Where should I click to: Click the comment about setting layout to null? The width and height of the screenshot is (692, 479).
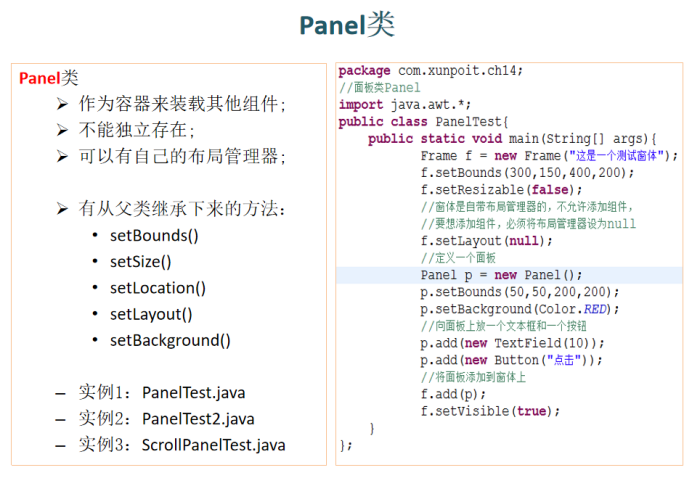[528, 224]
